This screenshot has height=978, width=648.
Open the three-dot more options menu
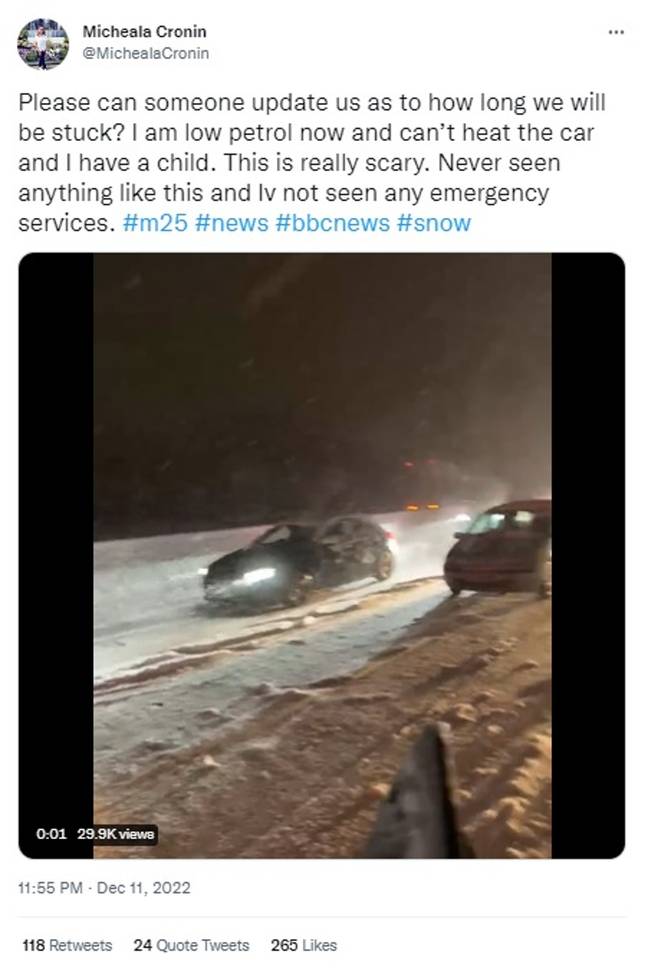pyautogui.click(x=616, y=32)
